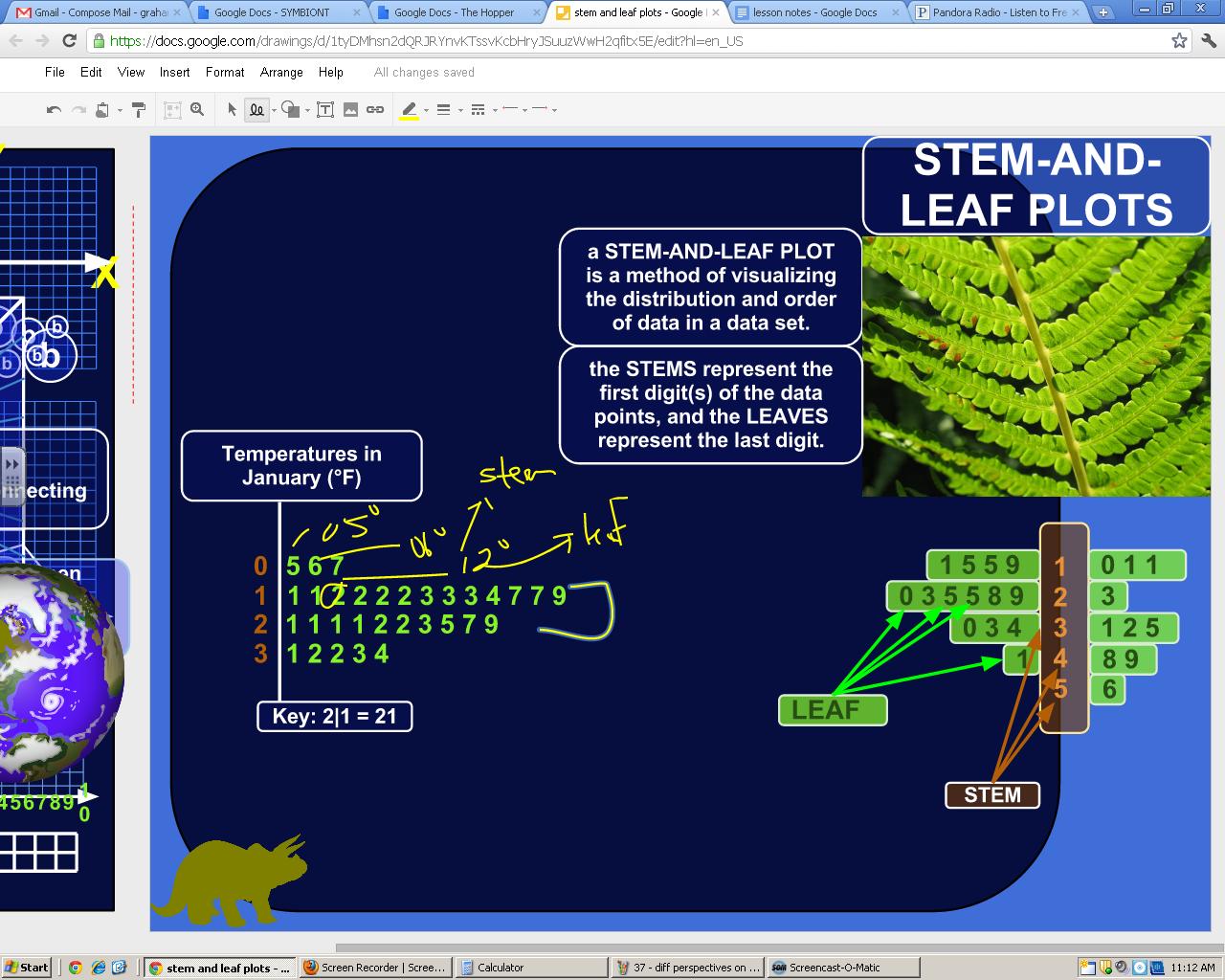Screen dimensions: 1225x980
Task: Open the line weight dropdown arrow
Action: pyautogui.click(x=460, y=110)
